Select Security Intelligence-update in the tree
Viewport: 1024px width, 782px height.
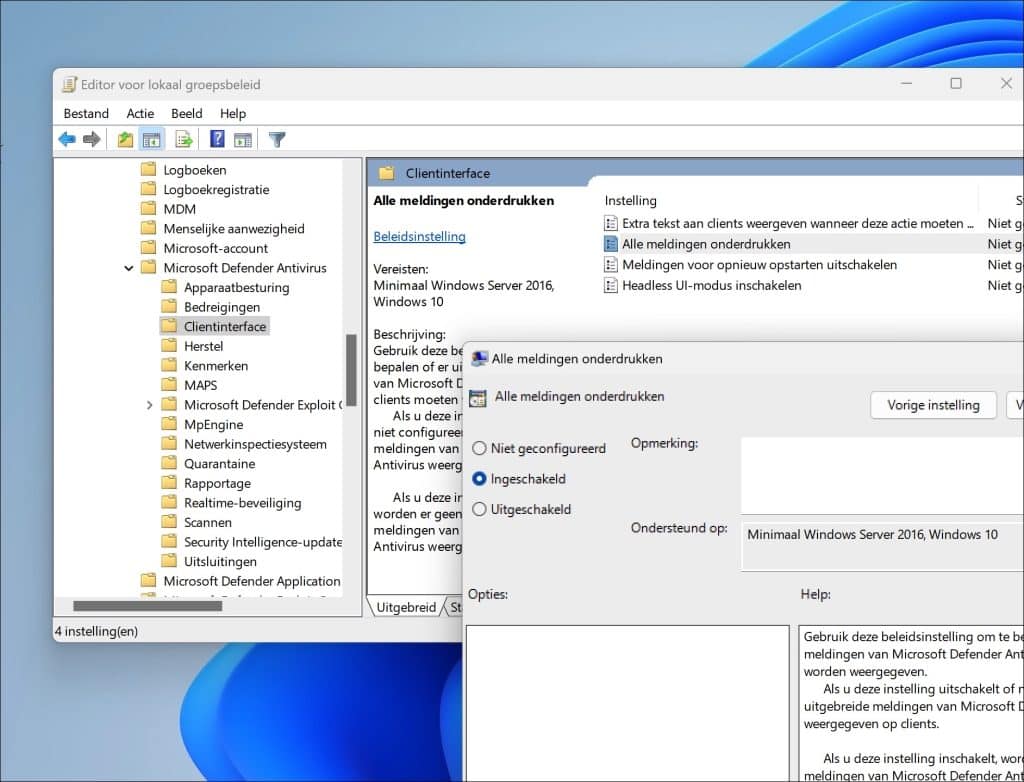[263, 542]
